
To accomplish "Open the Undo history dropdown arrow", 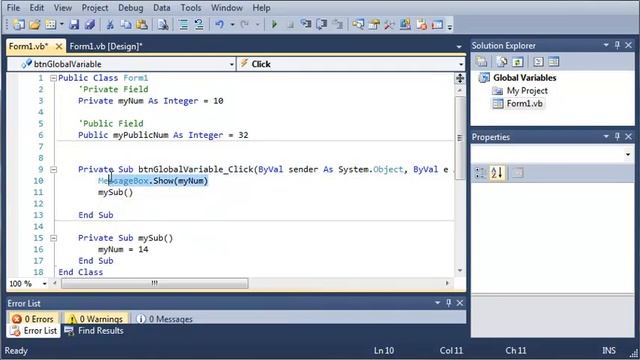I will click(232, 24).
